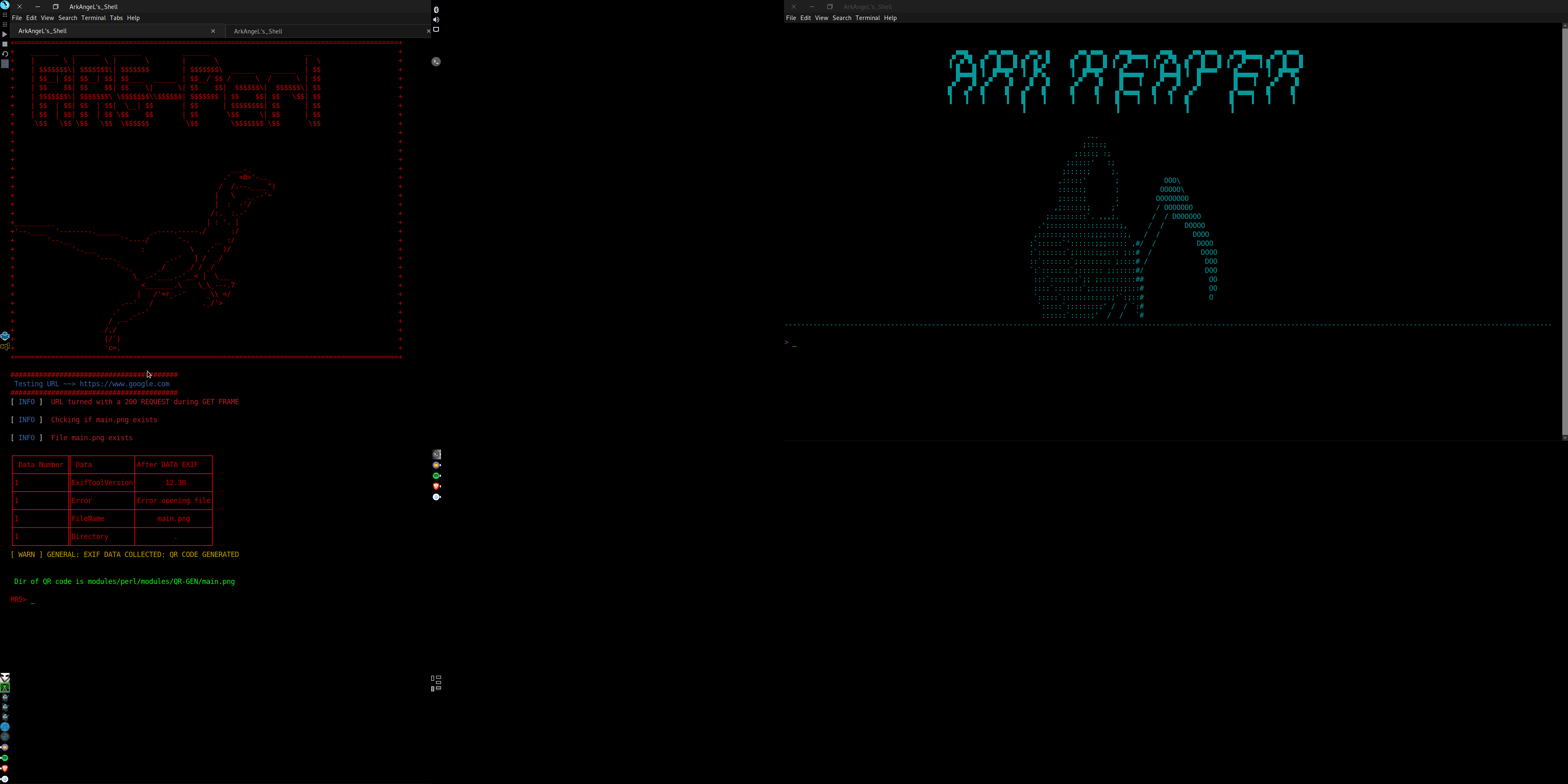Open the View menu in right terminal
This screenshot has height=784, width=1568.
[x=821, y=18]
